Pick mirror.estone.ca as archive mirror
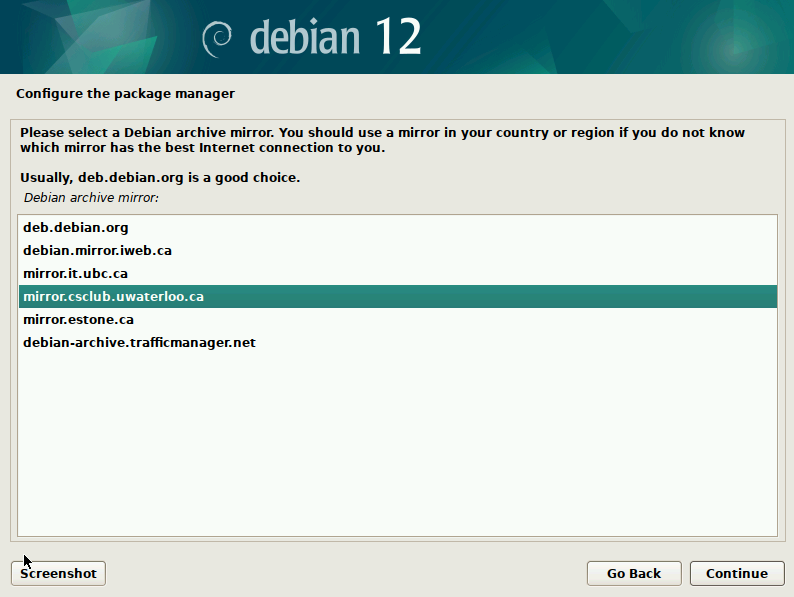 398,320
